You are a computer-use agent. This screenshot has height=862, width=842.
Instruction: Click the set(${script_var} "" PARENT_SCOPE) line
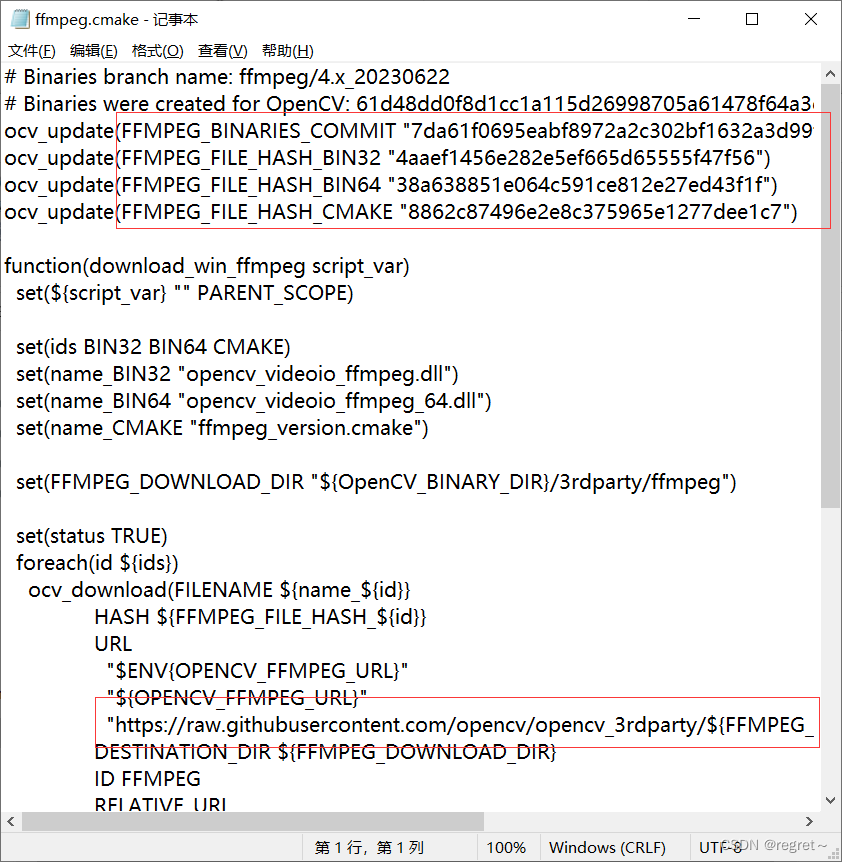pos(185,293)
